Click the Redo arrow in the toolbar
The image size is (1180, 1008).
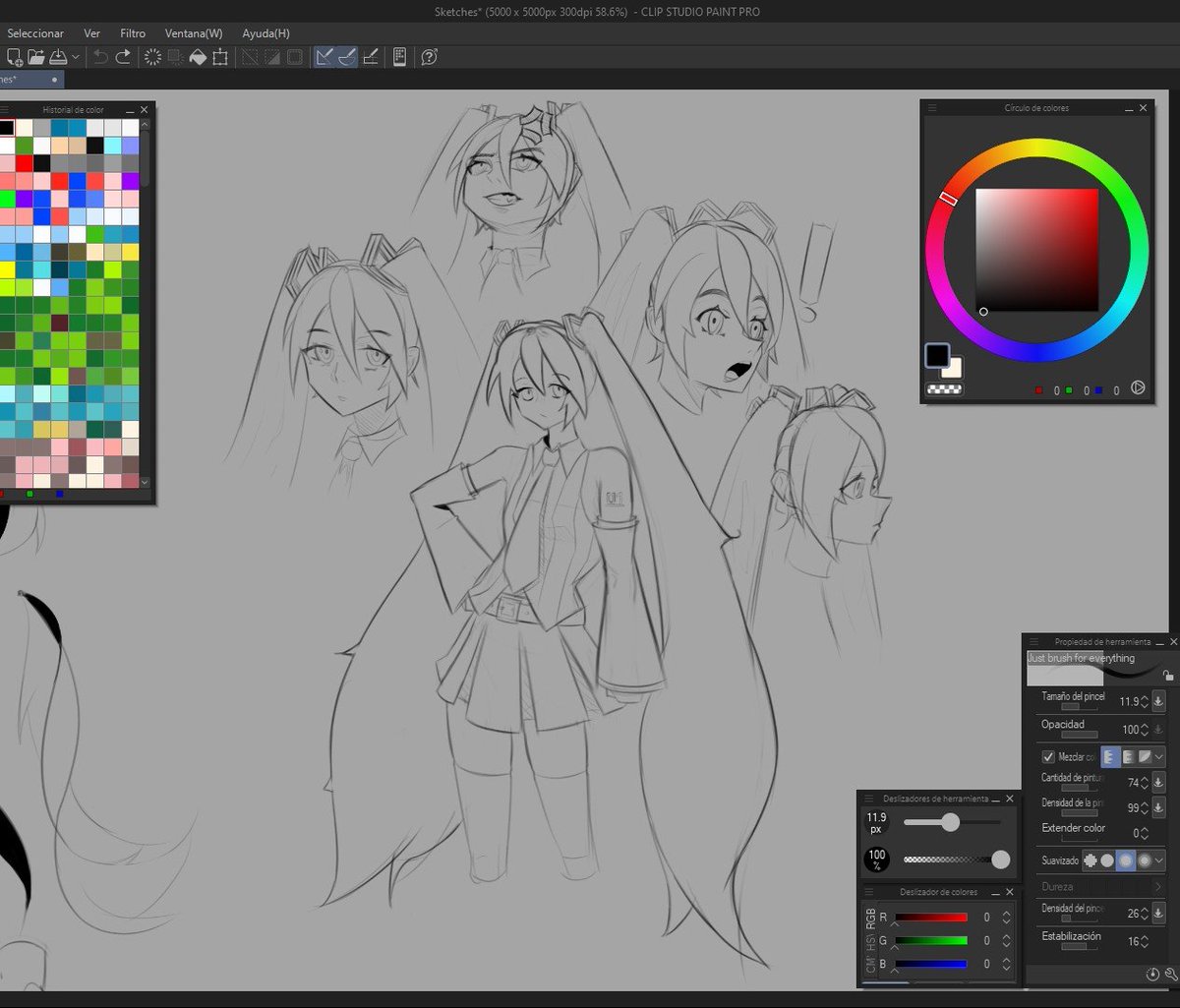pyautogui.click(x=123, y=57)
